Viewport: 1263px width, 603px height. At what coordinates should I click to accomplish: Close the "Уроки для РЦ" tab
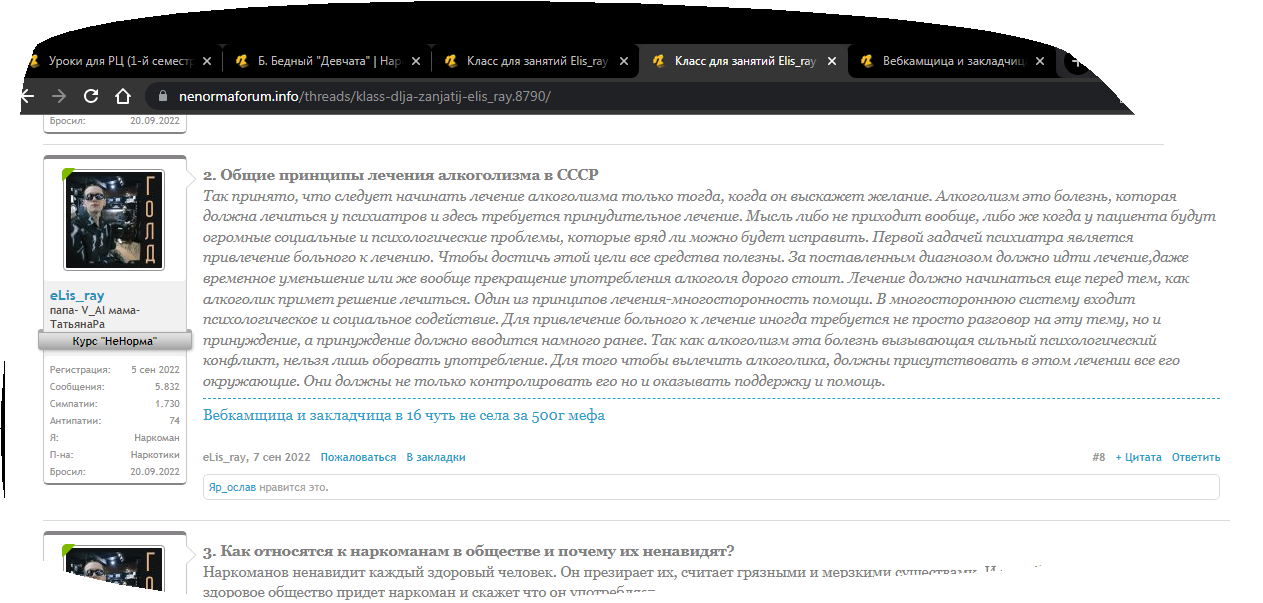[207, 61]
